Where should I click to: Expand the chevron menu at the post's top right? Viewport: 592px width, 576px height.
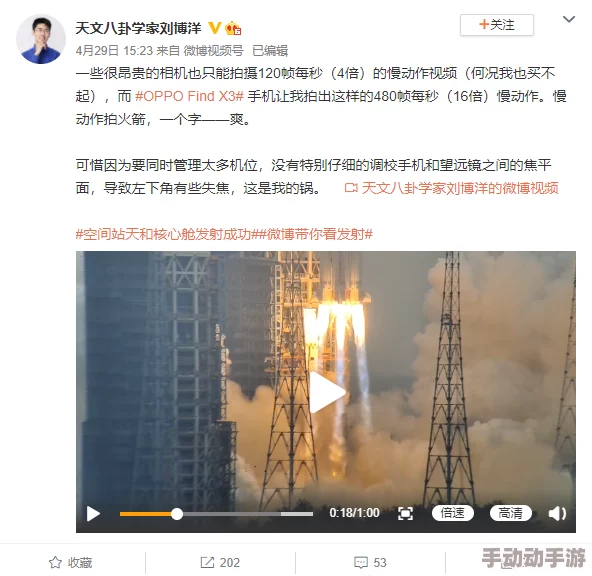coord(569,19)
